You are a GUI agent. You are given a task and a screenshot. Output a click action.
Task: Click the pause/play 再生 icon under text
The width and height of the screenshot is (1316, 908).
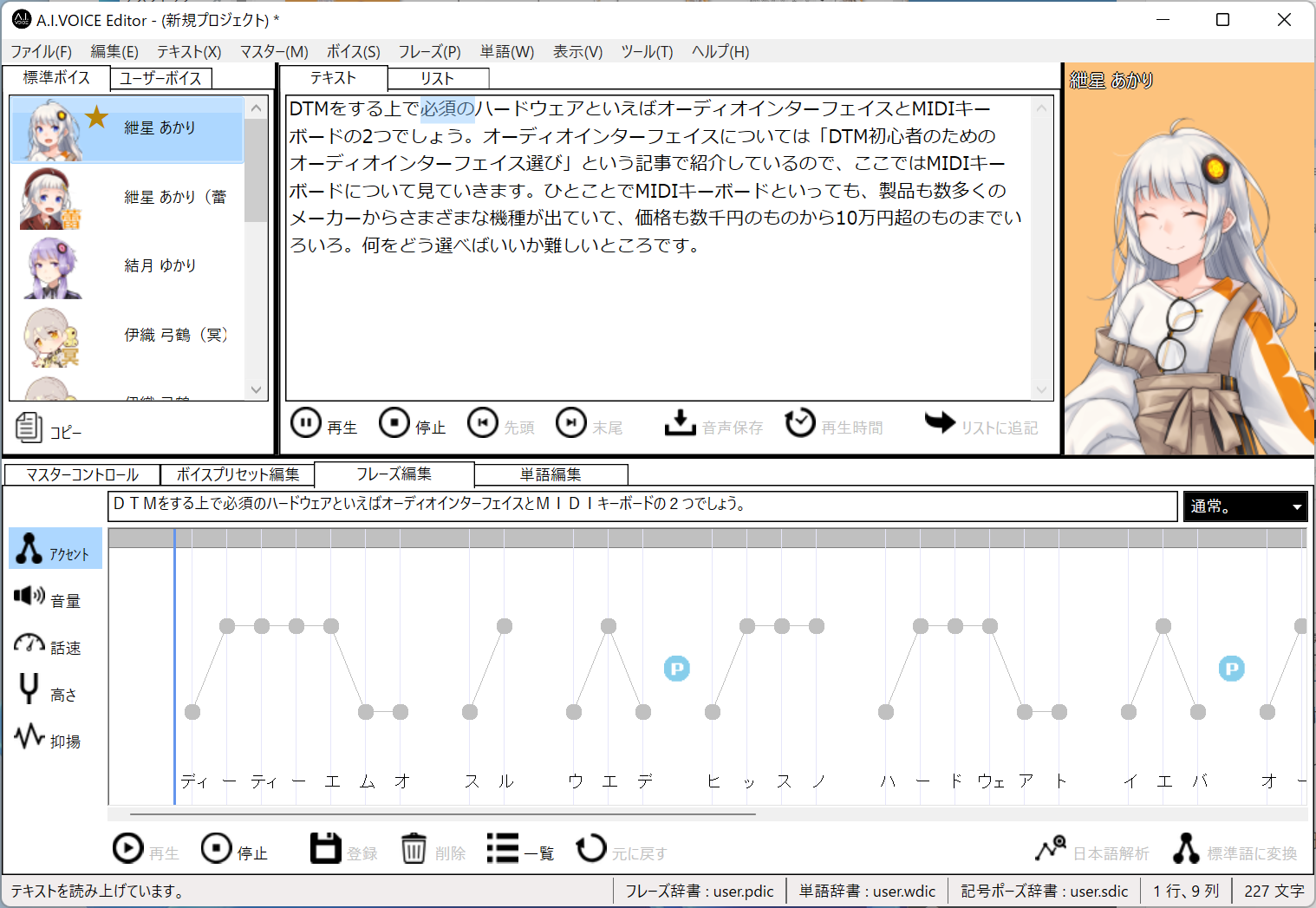pos(305,423)
